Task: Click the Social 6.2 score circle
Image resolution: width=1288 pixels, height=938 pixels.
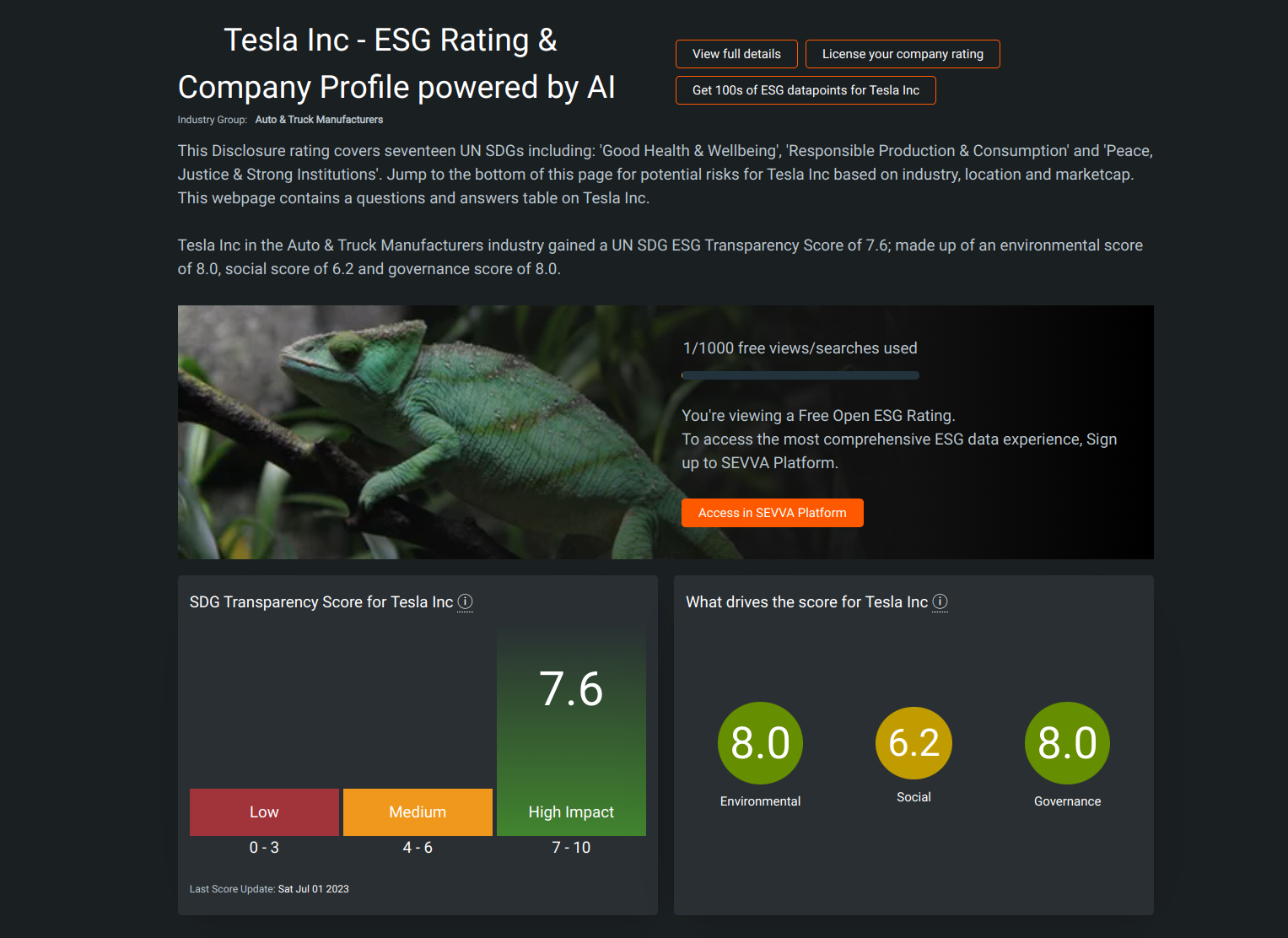Action: pos(913,743)
